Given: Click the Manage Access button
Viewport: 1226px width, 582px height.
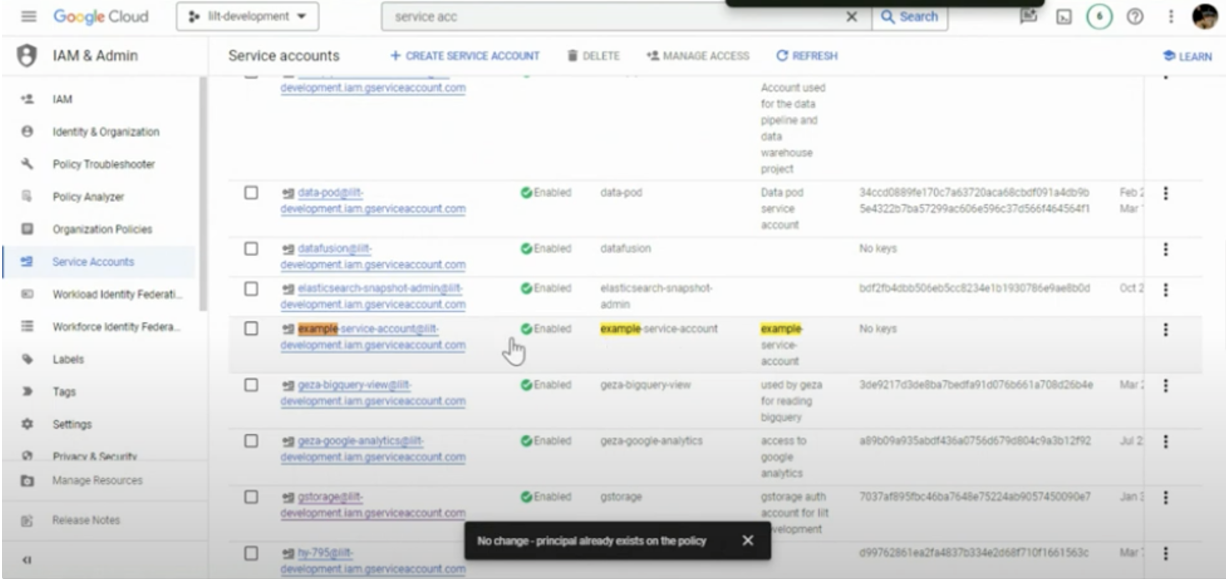Looking at the screenshot, I should click(697, 56).
